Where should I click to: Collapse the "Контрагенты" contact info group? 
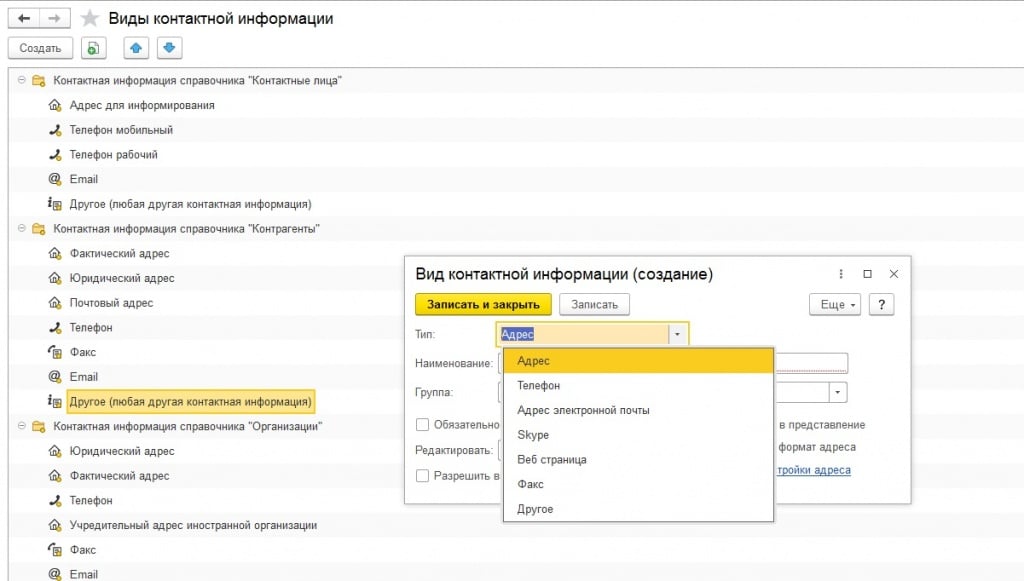click(22, 229)
